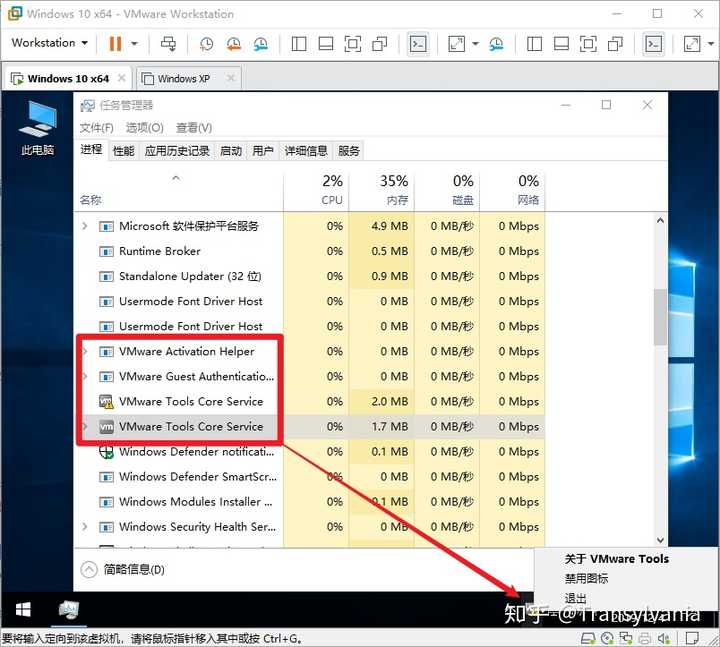
Task: Click the VMware Workstation logo icon
Action: point(15,14)
